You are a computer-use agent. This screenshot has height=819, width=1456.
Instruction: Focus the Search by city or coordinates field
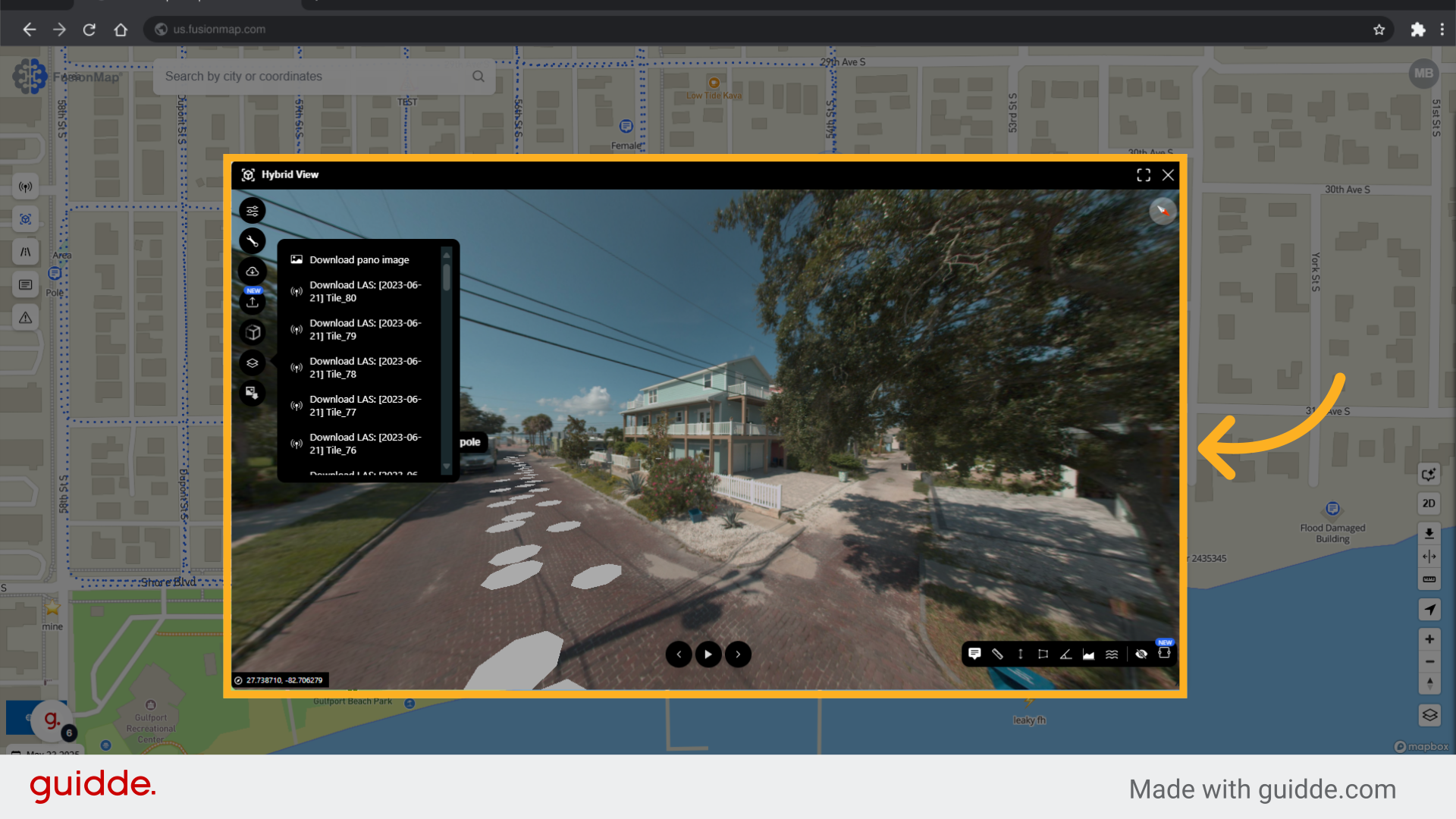coord(324,77)
